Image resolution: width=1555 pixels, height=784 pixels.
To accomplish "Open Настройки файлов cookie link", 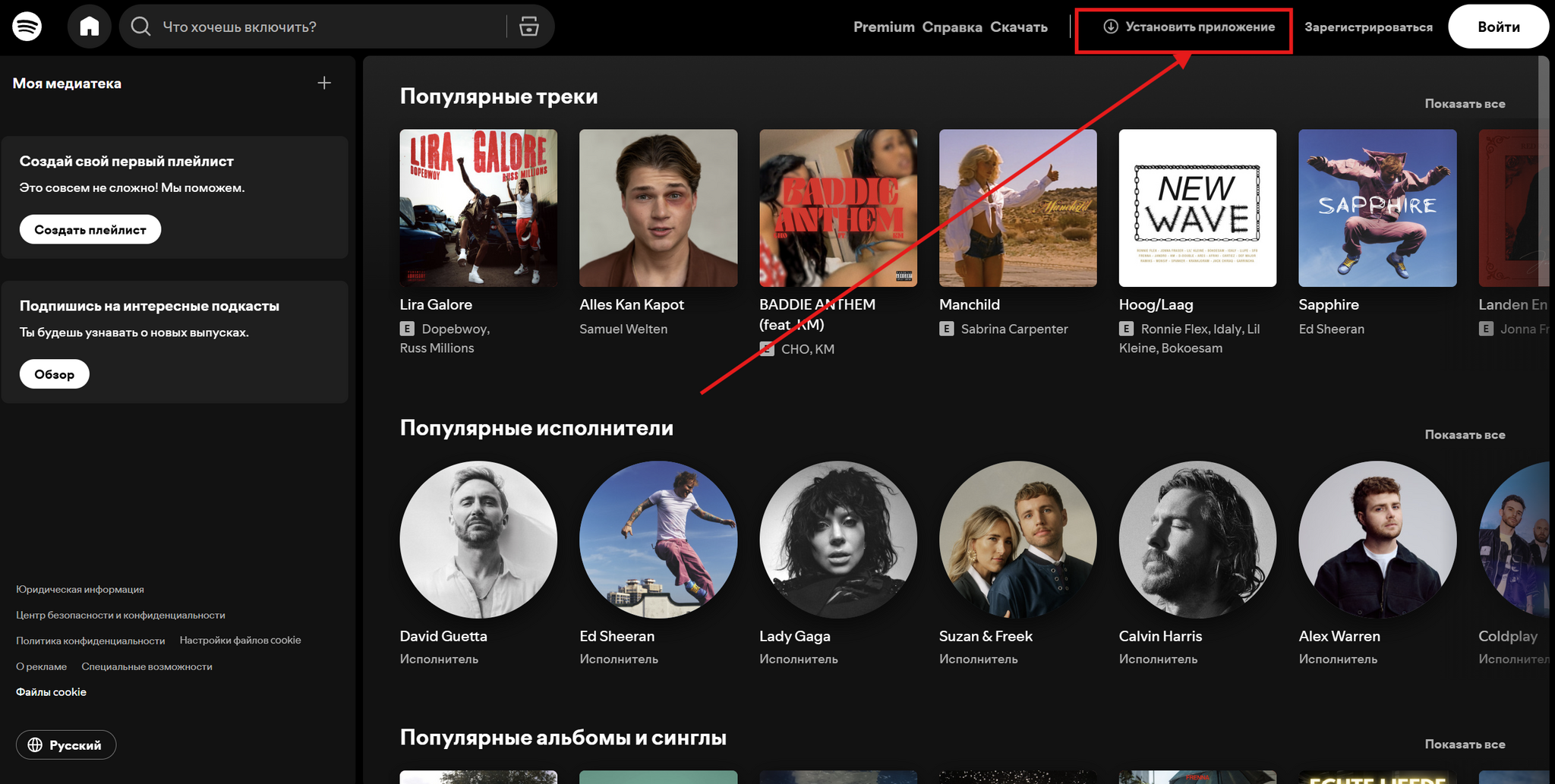I will (240, 640).
